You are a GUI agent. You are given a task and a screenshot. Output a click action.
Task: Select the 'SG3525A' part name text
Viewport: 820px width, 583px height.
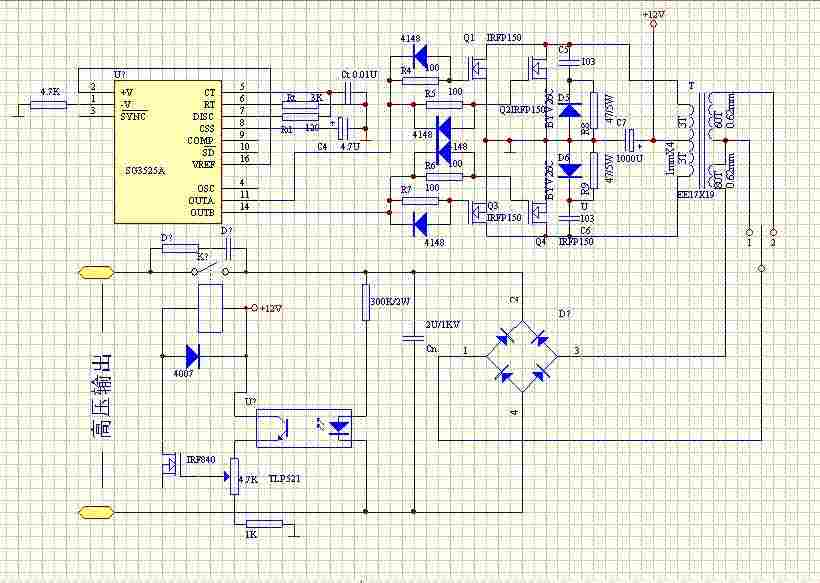point(146,171)
